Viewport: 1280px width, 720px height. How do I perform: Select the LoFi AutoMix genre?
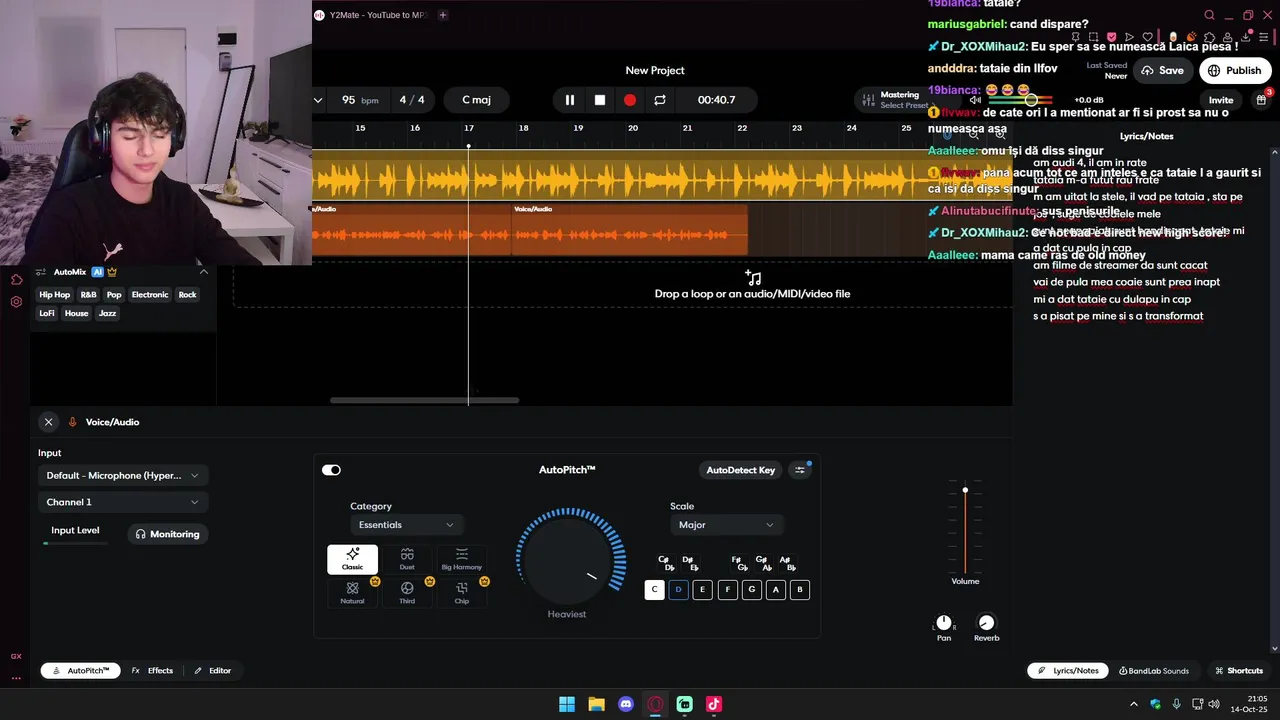click(47, 314)
